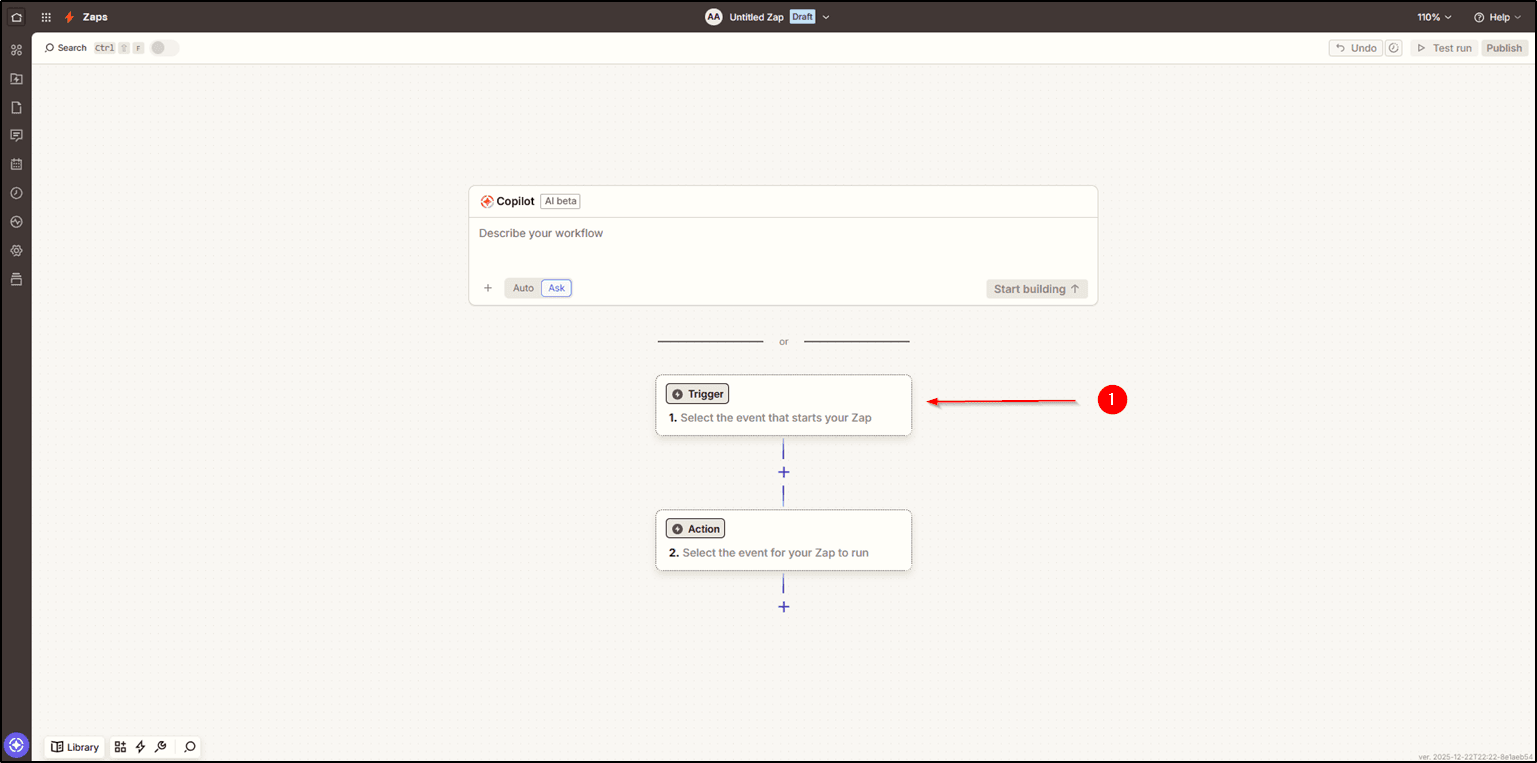The height and width of the screenshot is (763, 1537).
Task: Click the Home icon in top-left corner
Action: (16, 17)
